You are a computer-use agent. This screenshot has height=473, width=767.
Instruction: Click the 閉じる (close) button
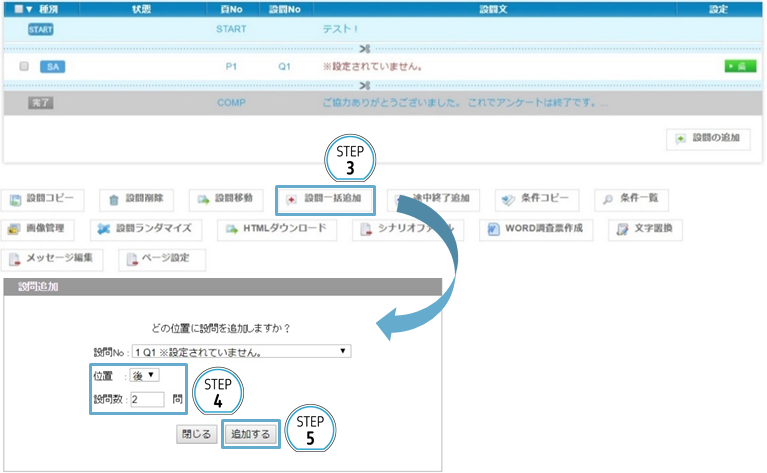196,435
